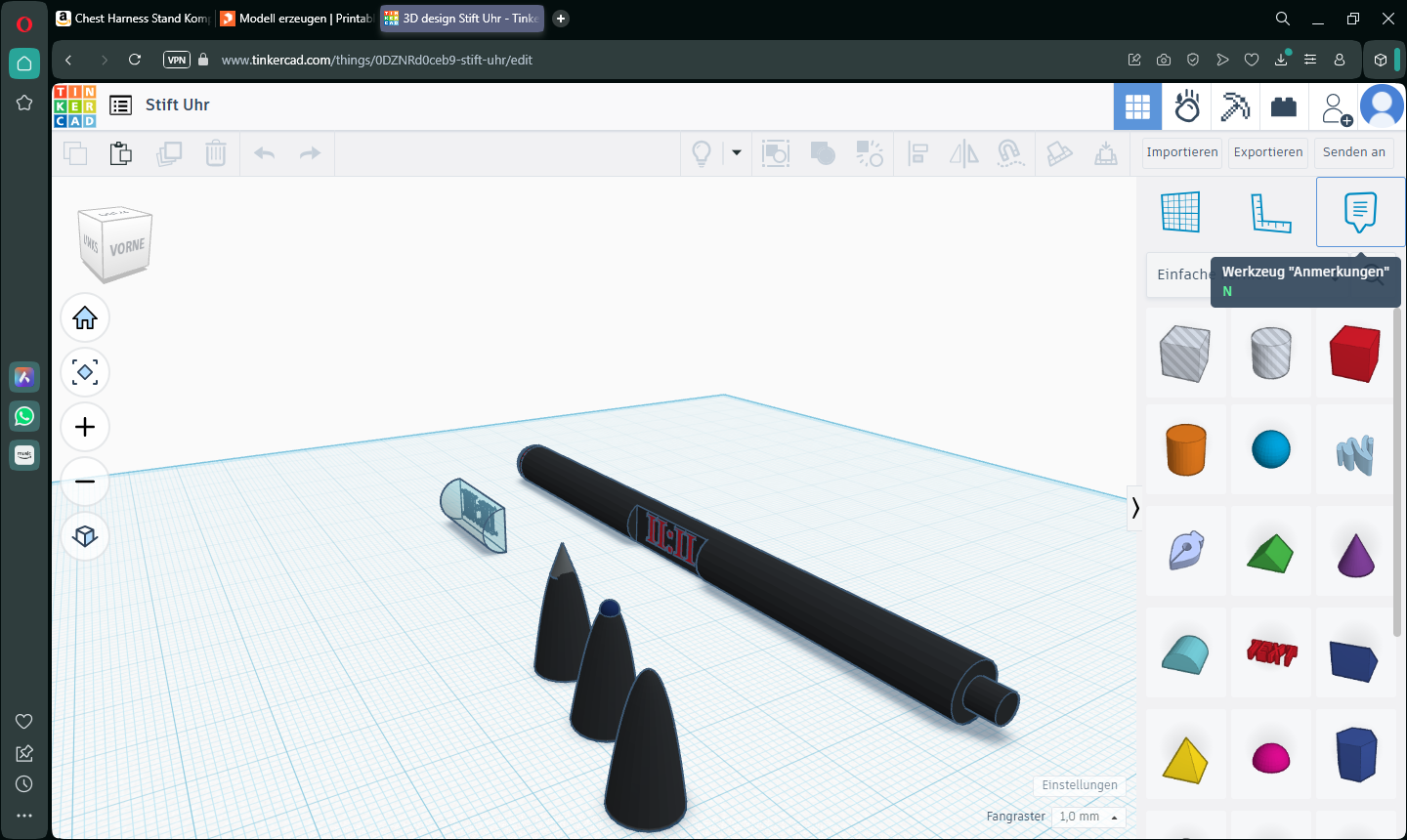Open the Bricks view
Screen dimensions: 1407x840
(1284, 106)
